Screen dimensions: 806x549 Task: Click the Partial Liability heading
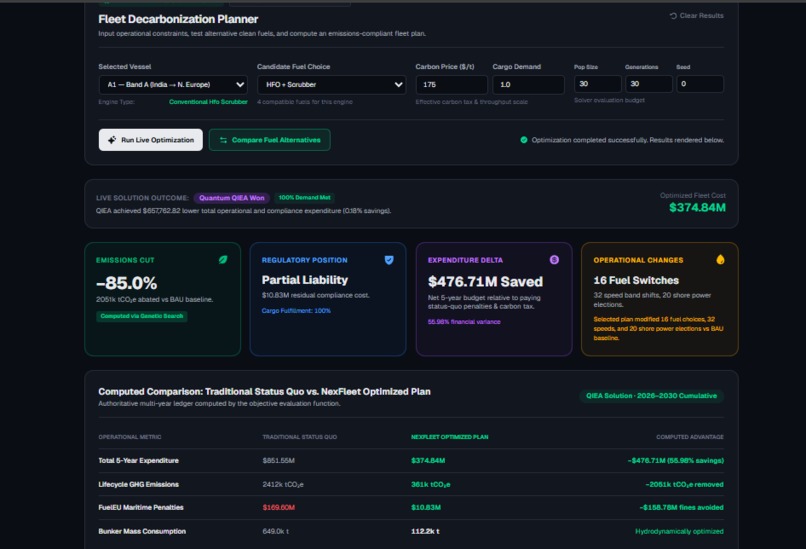305,280
